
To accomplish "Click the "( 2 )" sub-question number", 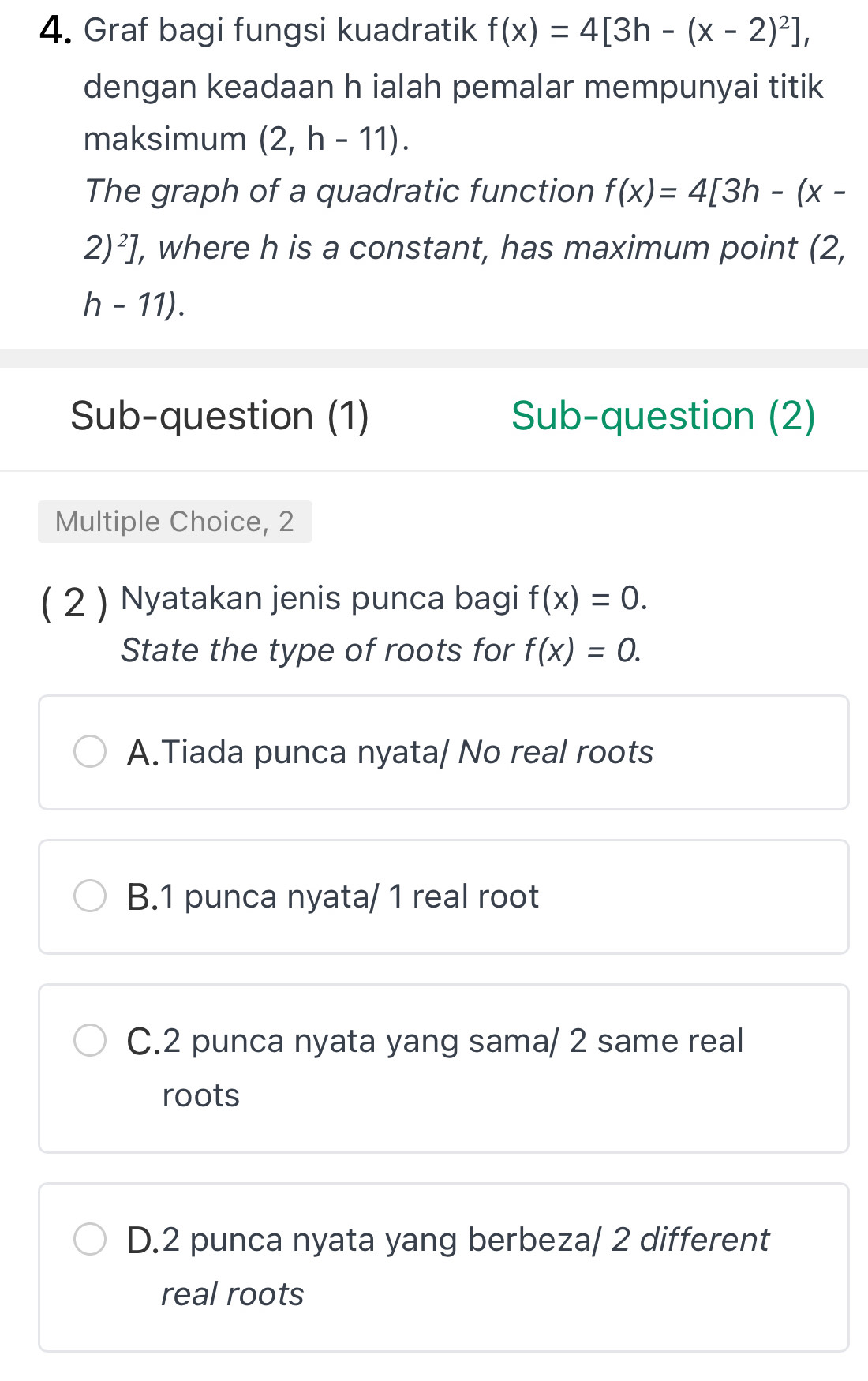I will pyautogui.click(x=74, y=601).
